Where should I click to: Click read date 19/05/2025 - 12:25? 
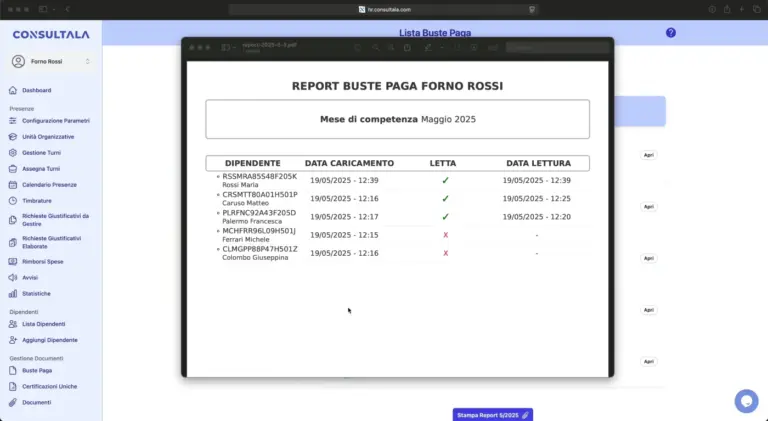click(x=536, y=199)
